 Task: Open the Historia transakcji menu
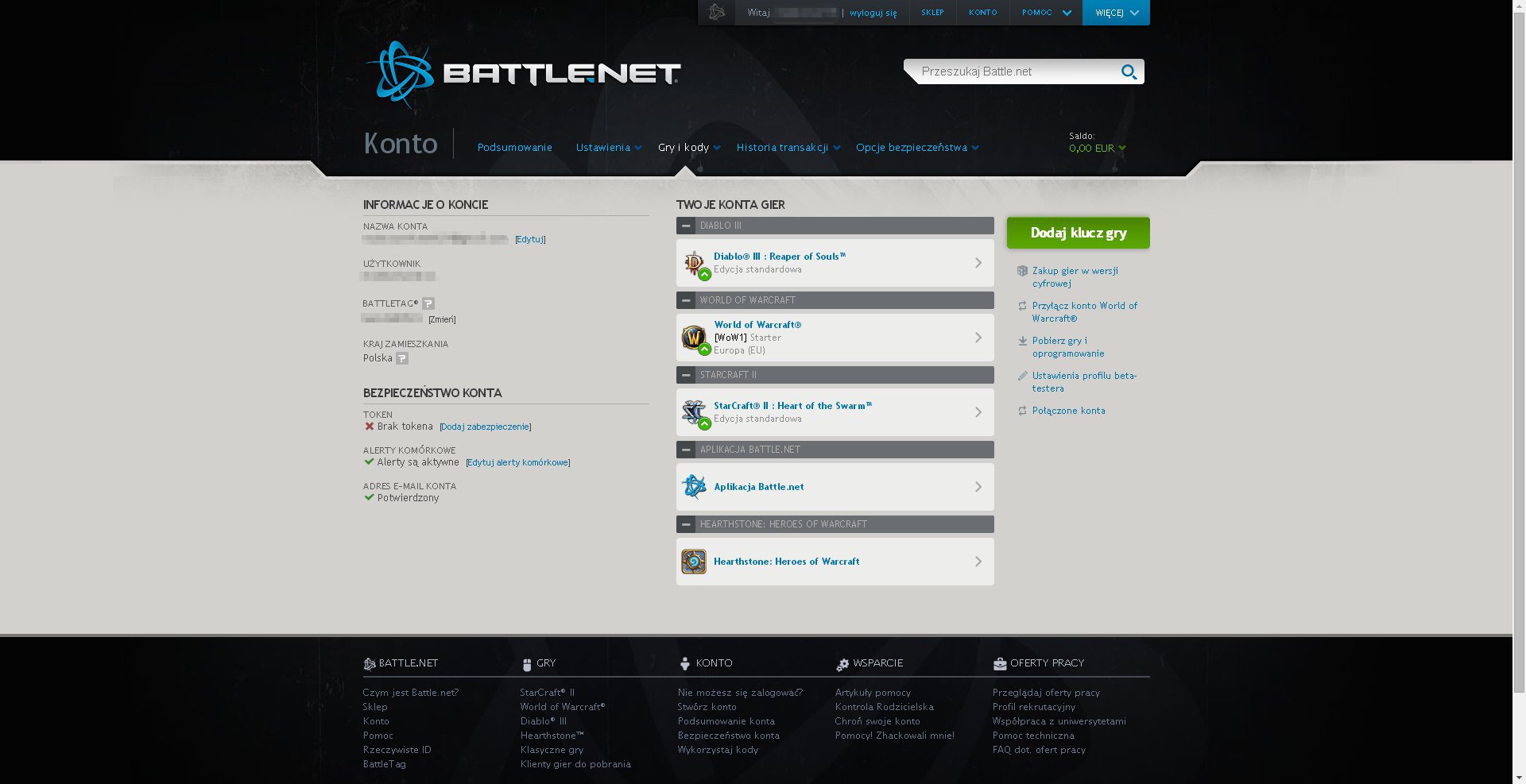click(x=788, y=148)
